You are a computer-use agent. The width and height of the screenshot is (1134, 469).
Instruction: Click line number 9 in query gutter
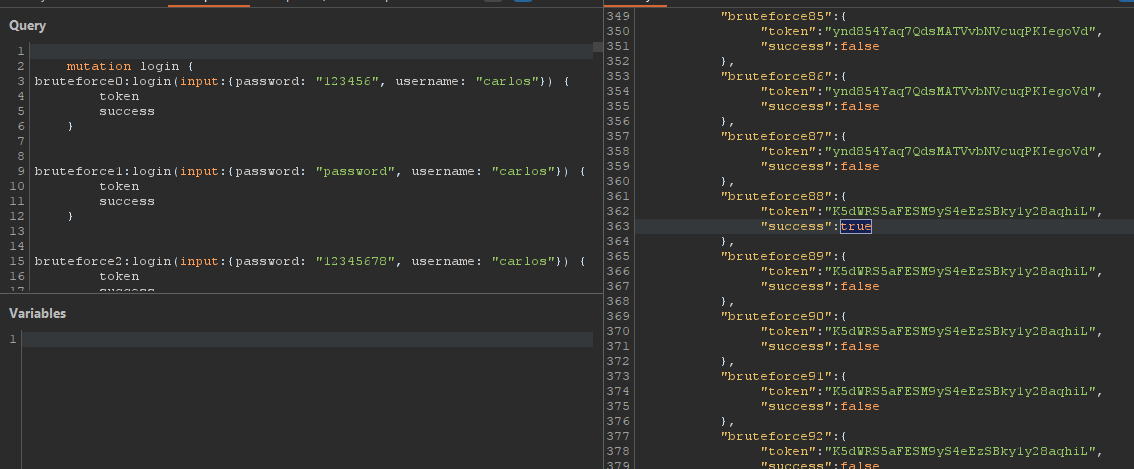point(20,171)
